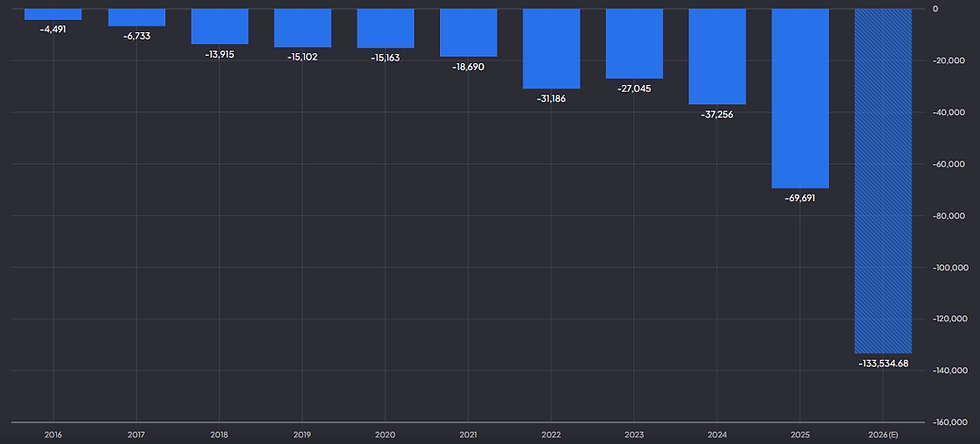Click the -4,491 value label

[x=53, y=29]
